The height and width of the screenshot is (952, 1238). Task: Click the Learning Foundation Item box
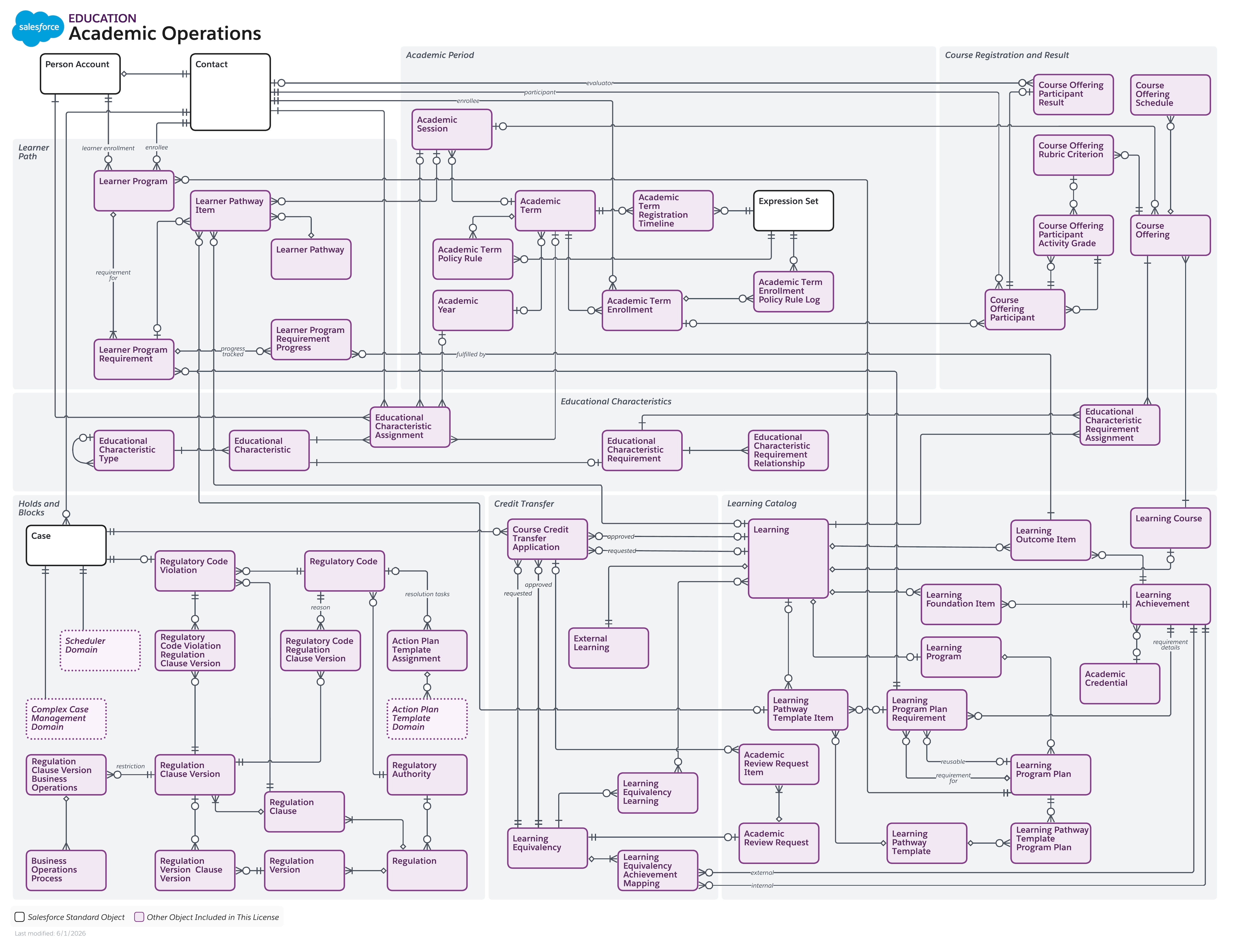(961, 605)
